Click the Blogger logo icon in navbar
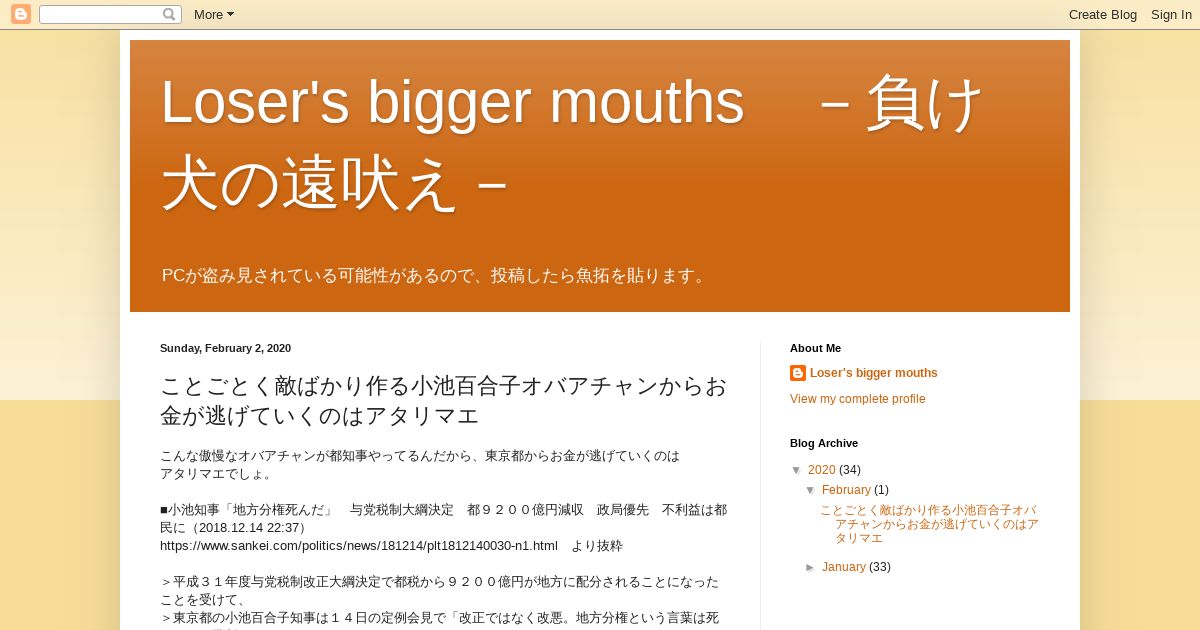The width and height of the screenshot is (1200, 630). [x=21, y=14]
